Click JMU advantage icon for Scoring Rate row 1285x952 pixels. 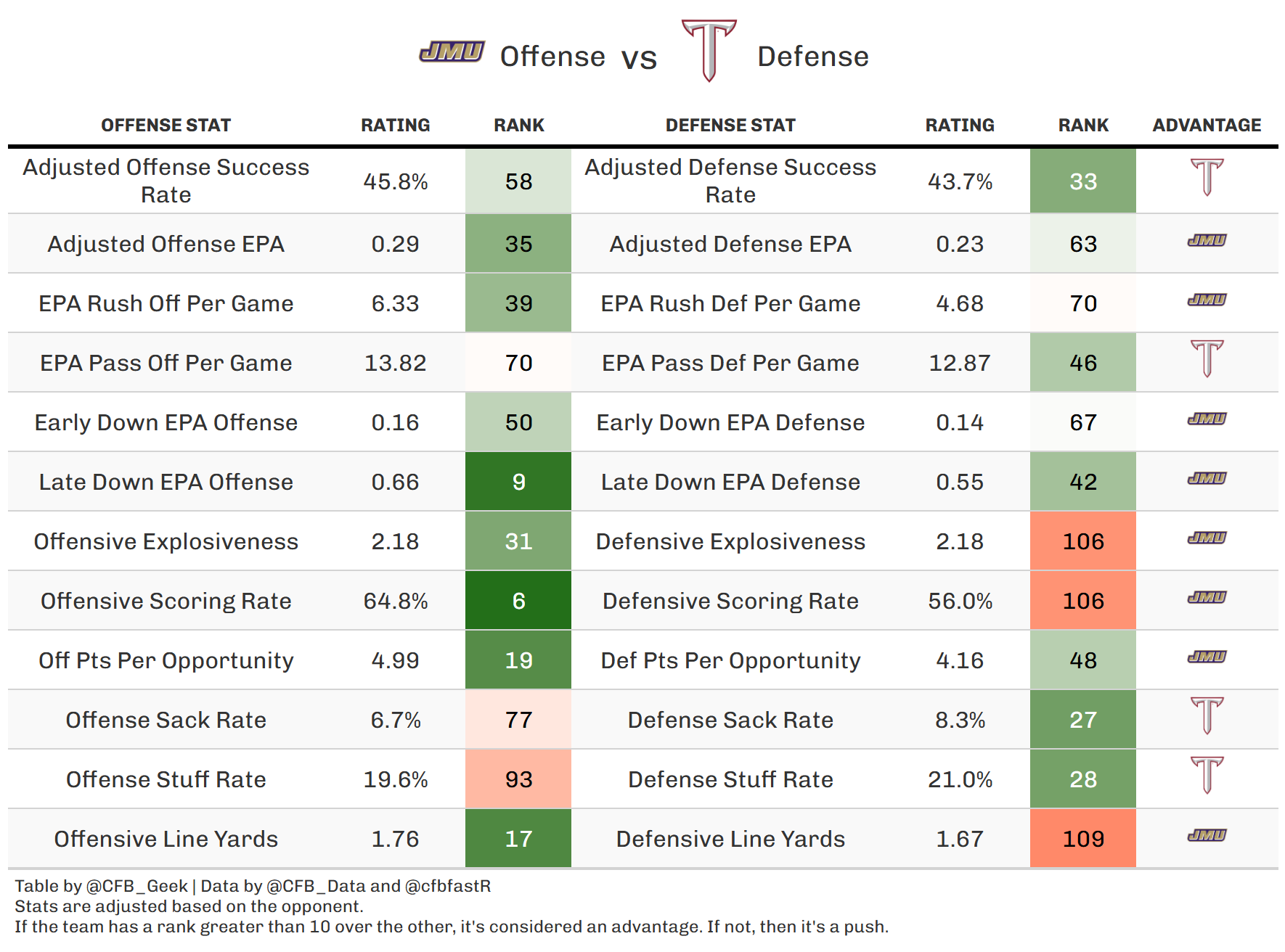coord(1207,597)
